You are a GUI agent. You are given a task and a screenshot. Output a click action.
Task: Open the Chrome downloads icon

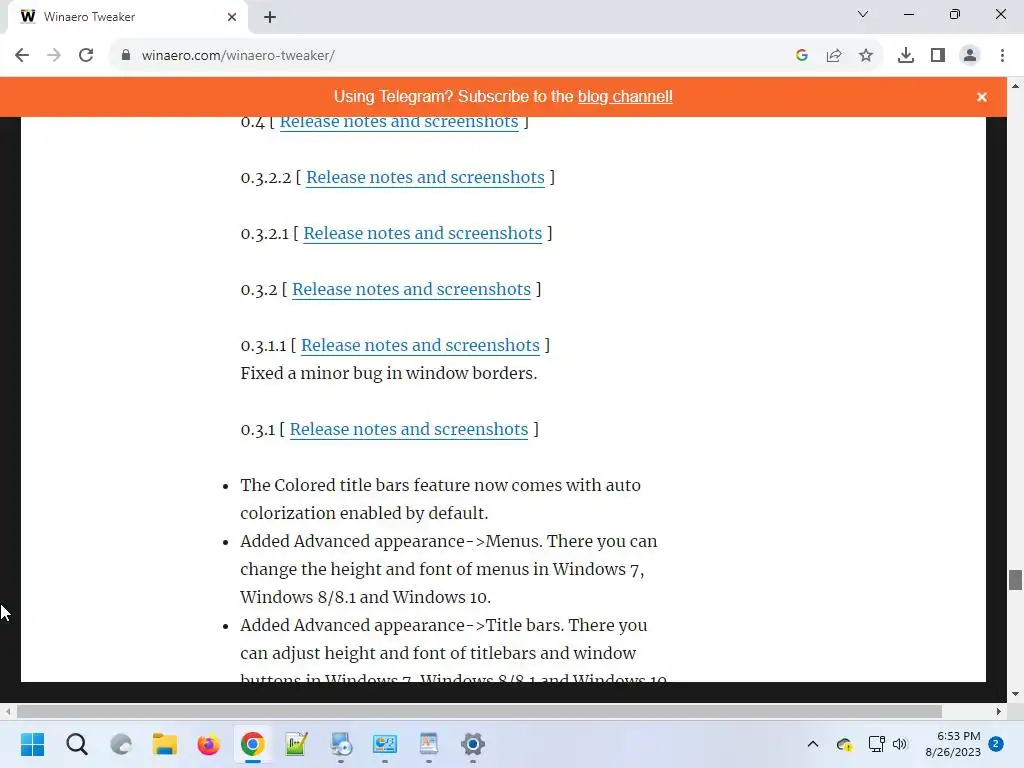pyautogui.click(x=905, y=56)
